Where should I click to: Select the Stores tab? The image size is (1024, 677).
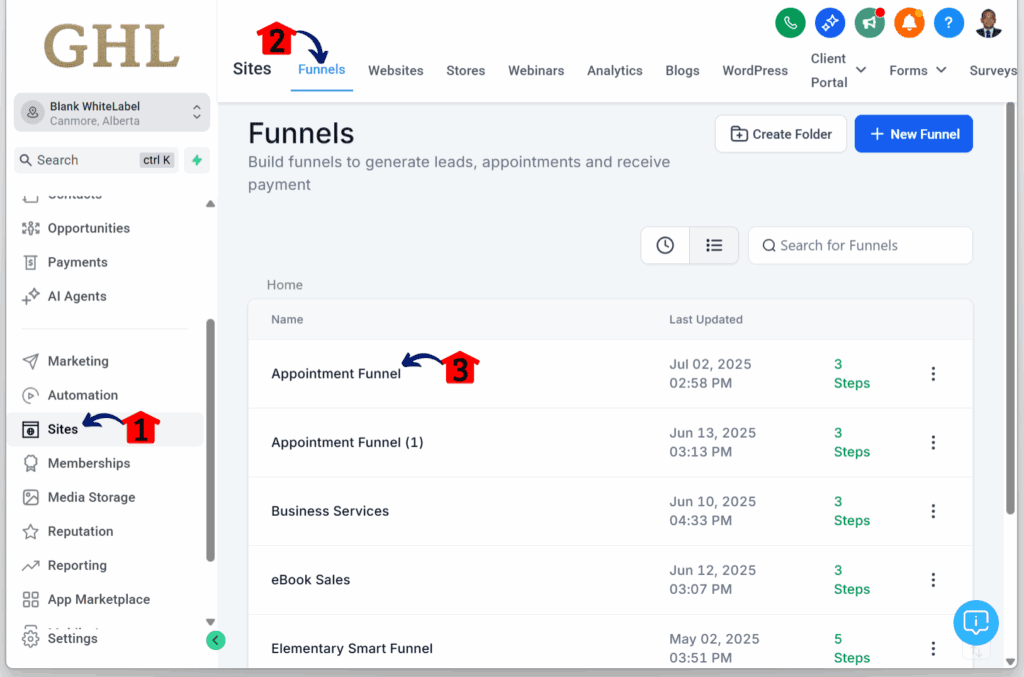466,71
